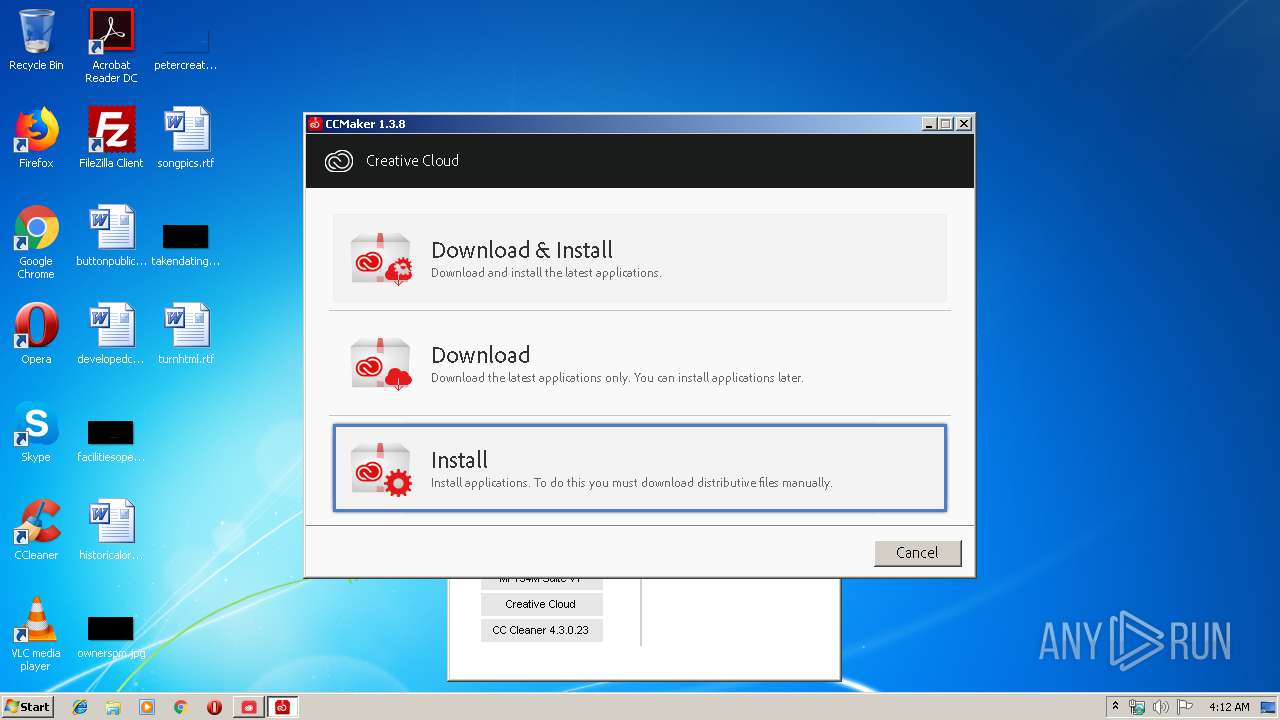Select the developedc document icon
This screenshot has height=720, width=1280.
(x=111, y=334)
